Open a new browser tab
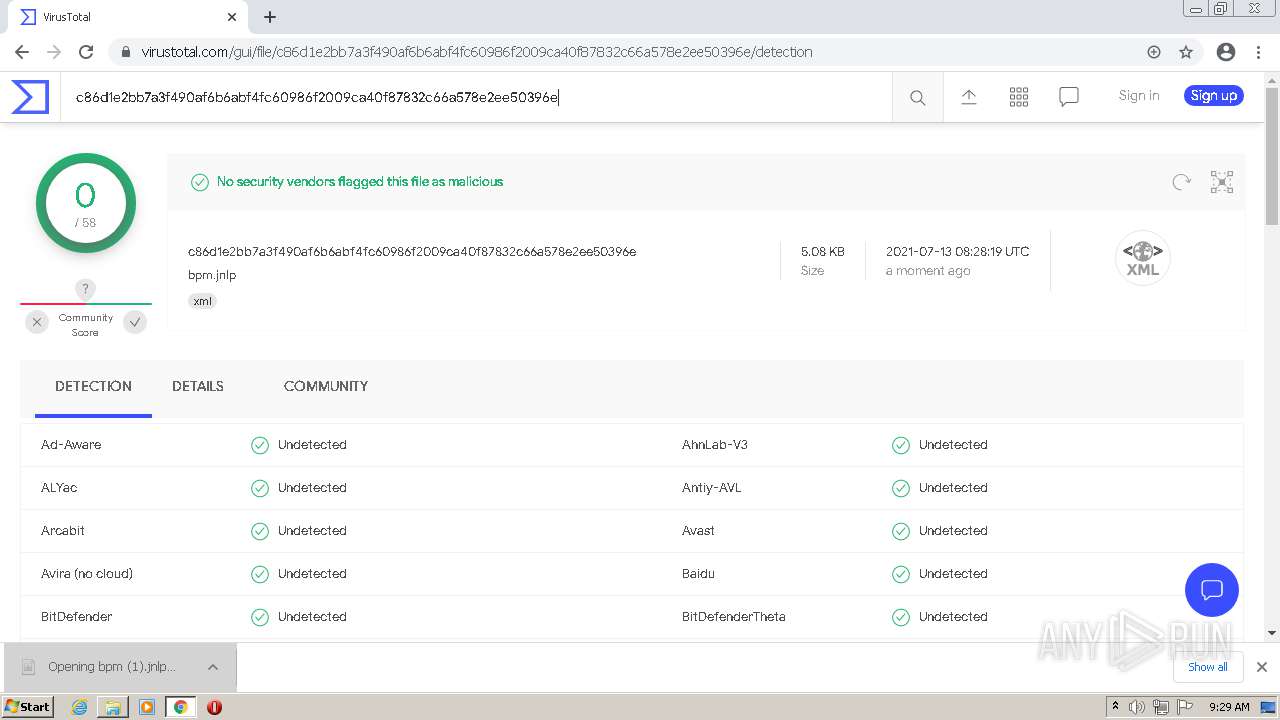 [270, 17]
